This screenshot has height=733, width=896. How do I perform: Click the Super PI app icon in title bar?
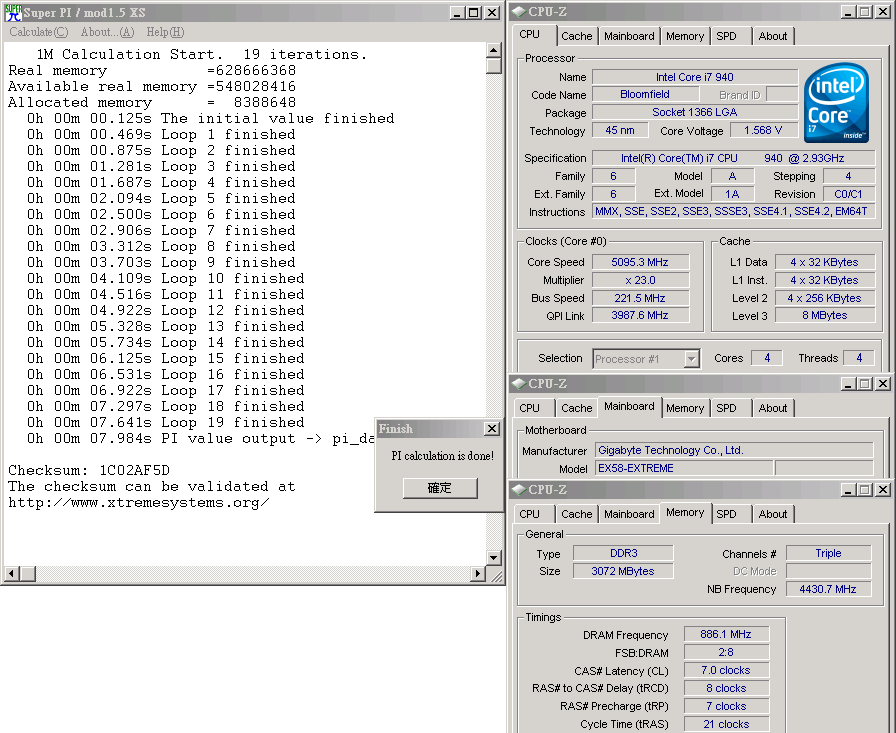click(13, 13)
